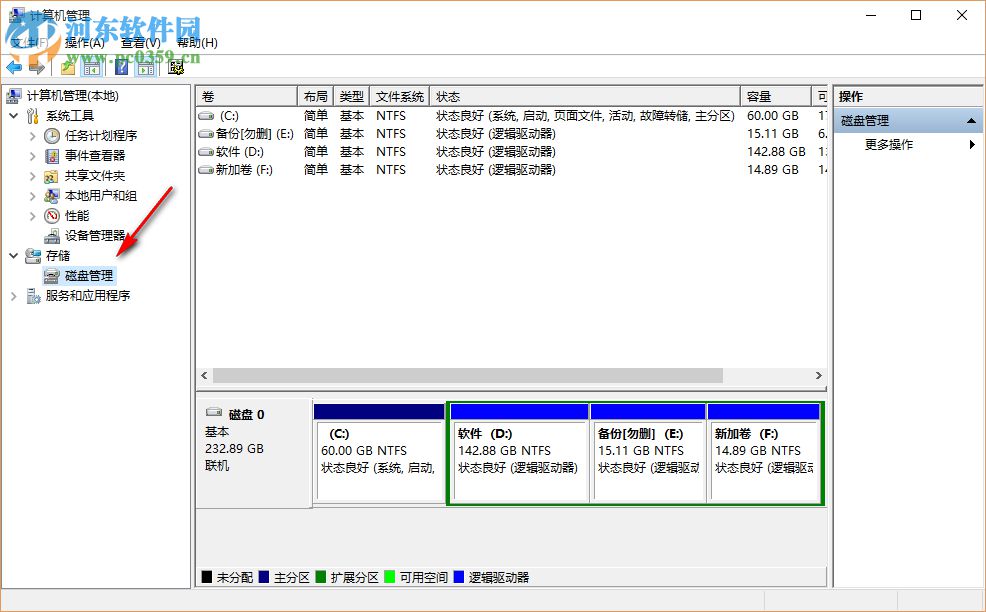This screenshot has width=986, height=612.
Task: Toggle the action pane visibility toolbar icon
Action: [145, 68]
